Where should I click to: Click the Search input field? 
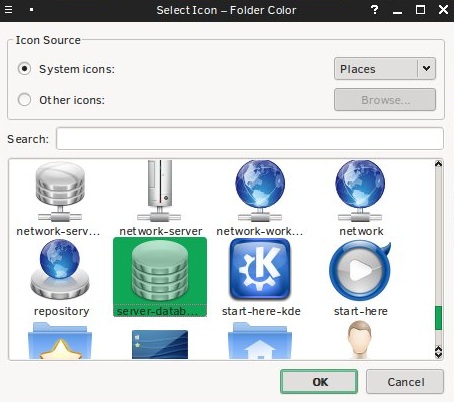250,139
